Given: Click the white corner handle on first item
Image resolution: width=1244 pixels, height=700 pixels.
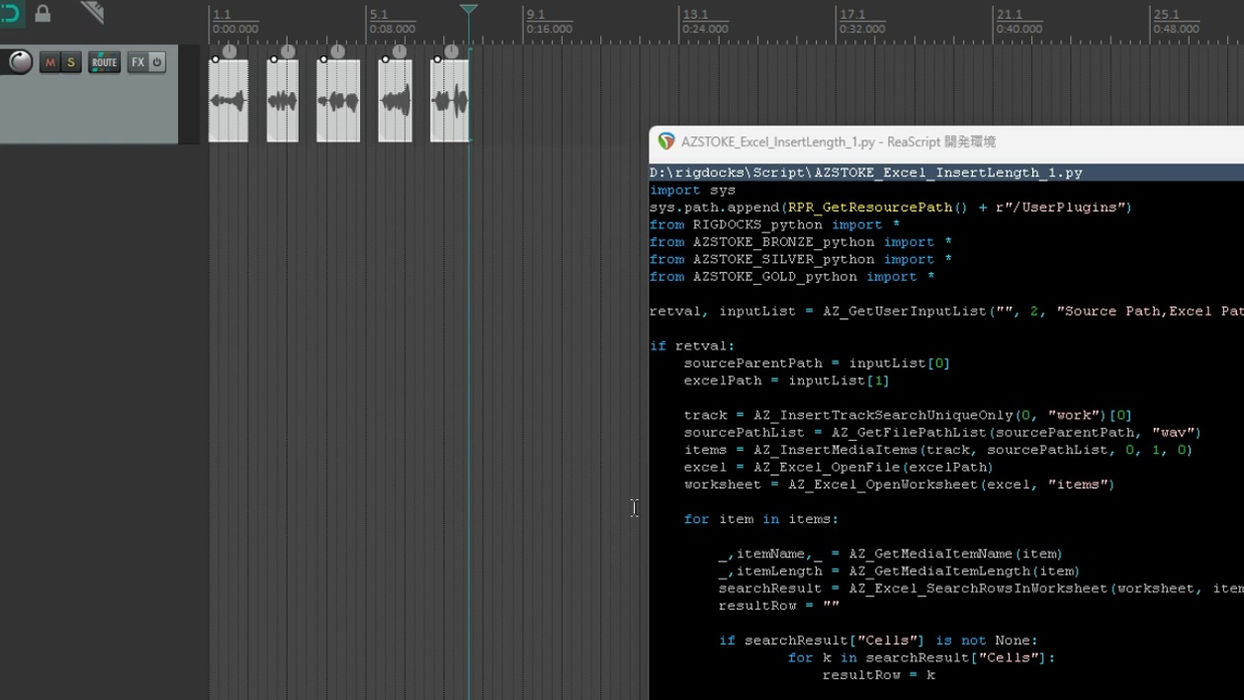Looking at the screenshot, I should point(214,60).
